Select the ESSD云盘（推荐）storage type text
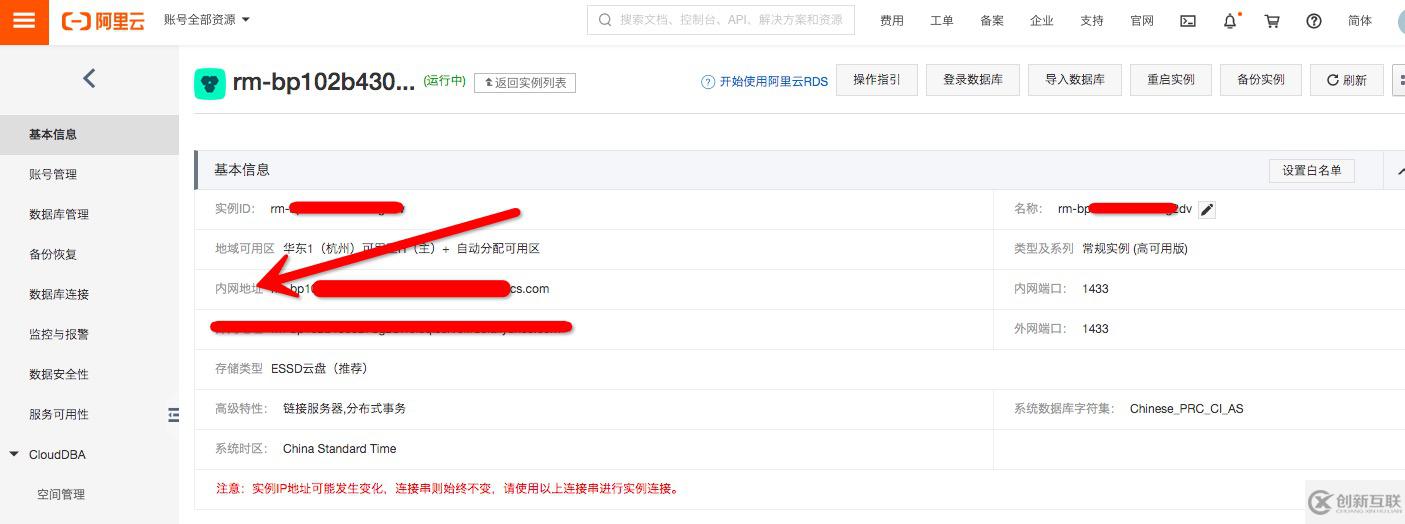 point(320,369)
